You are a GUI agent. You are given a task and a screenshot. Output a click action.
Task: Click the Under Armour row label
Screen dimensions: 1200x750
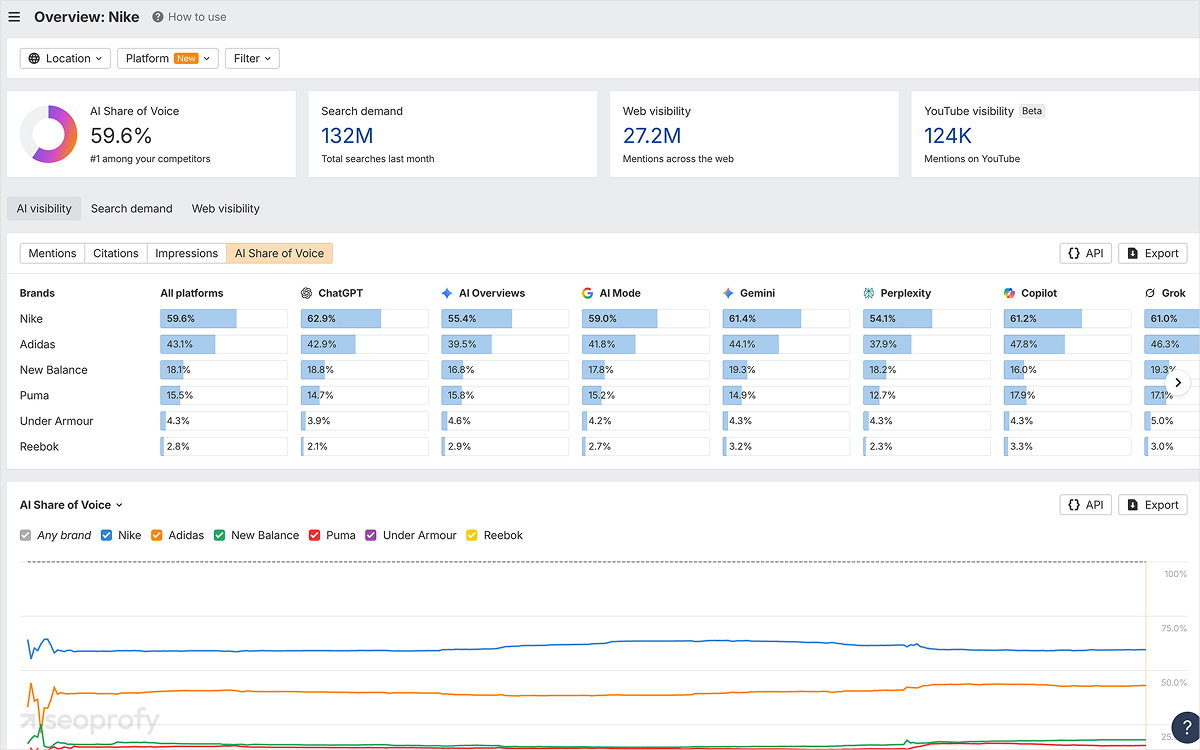pos(57,421)
